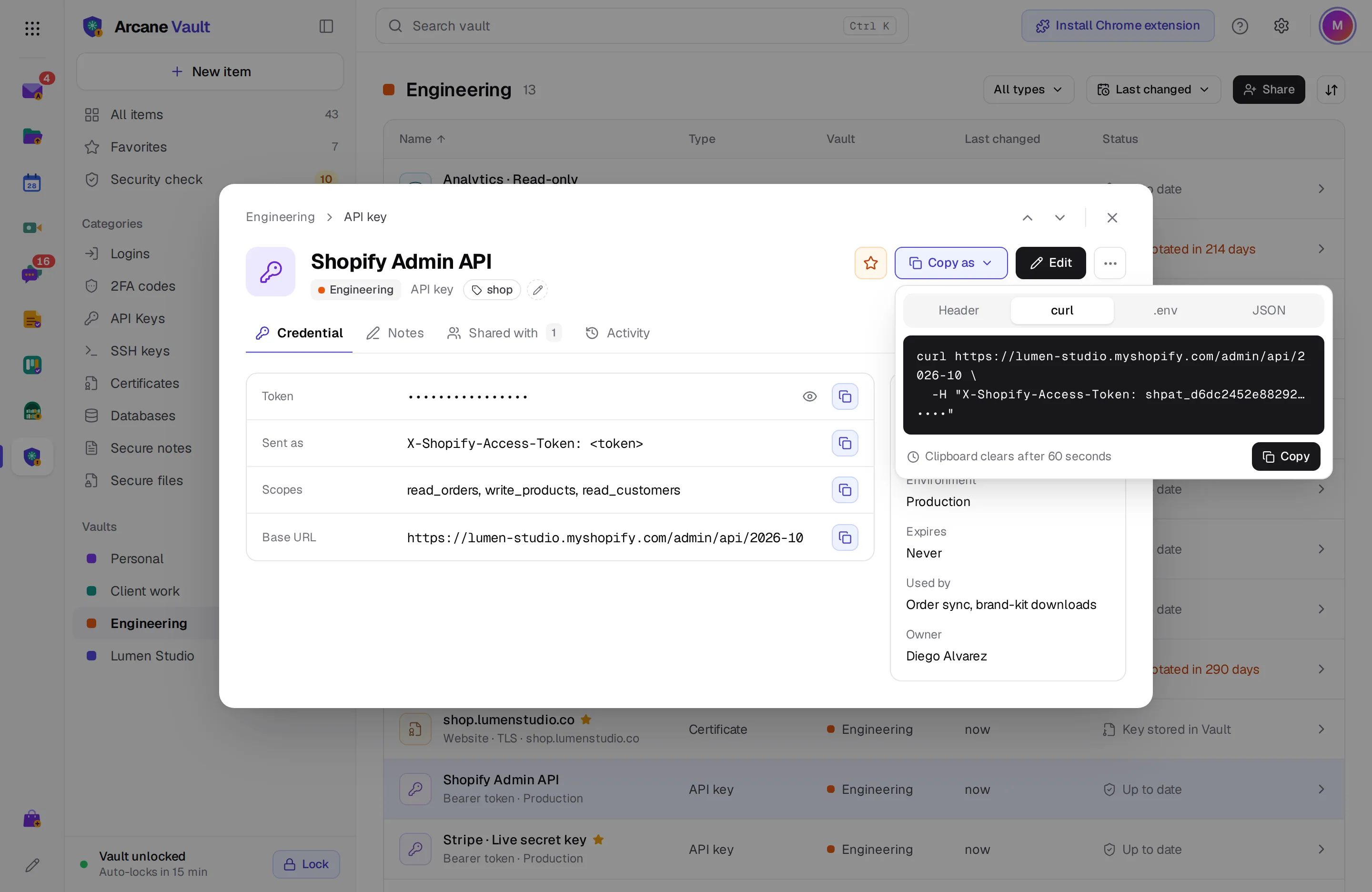This screenshot has width=1372, height=892.
Task: Open the help icon
Action: coord(1240,26)
